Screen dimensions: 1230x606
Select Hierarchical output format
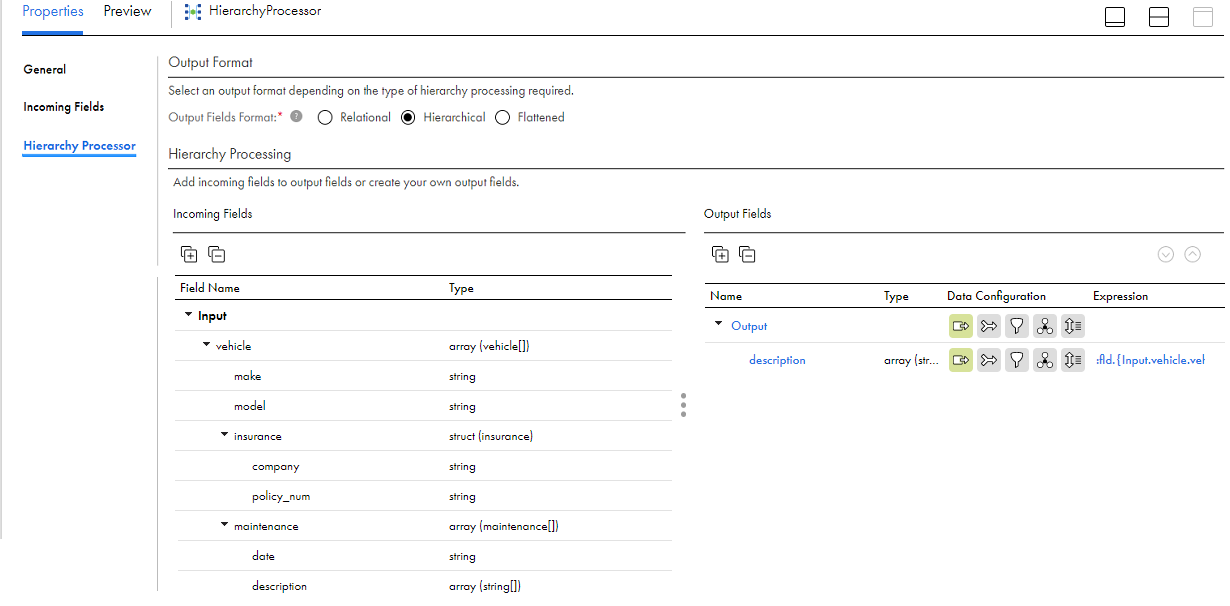point(408,118)
